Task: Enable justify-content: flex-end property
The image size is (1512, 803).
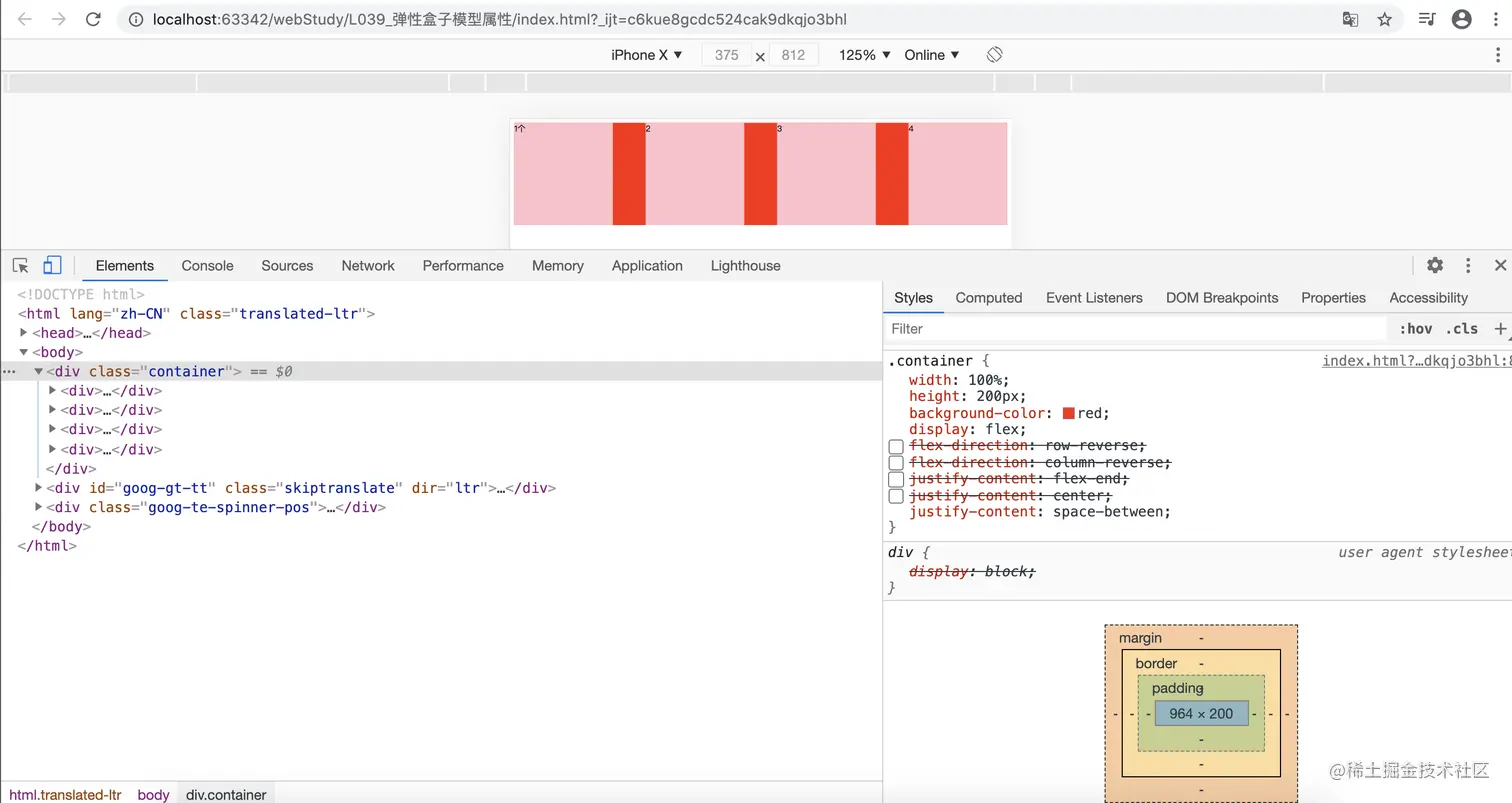Action: pyautogui.click(x=896, y=480)
